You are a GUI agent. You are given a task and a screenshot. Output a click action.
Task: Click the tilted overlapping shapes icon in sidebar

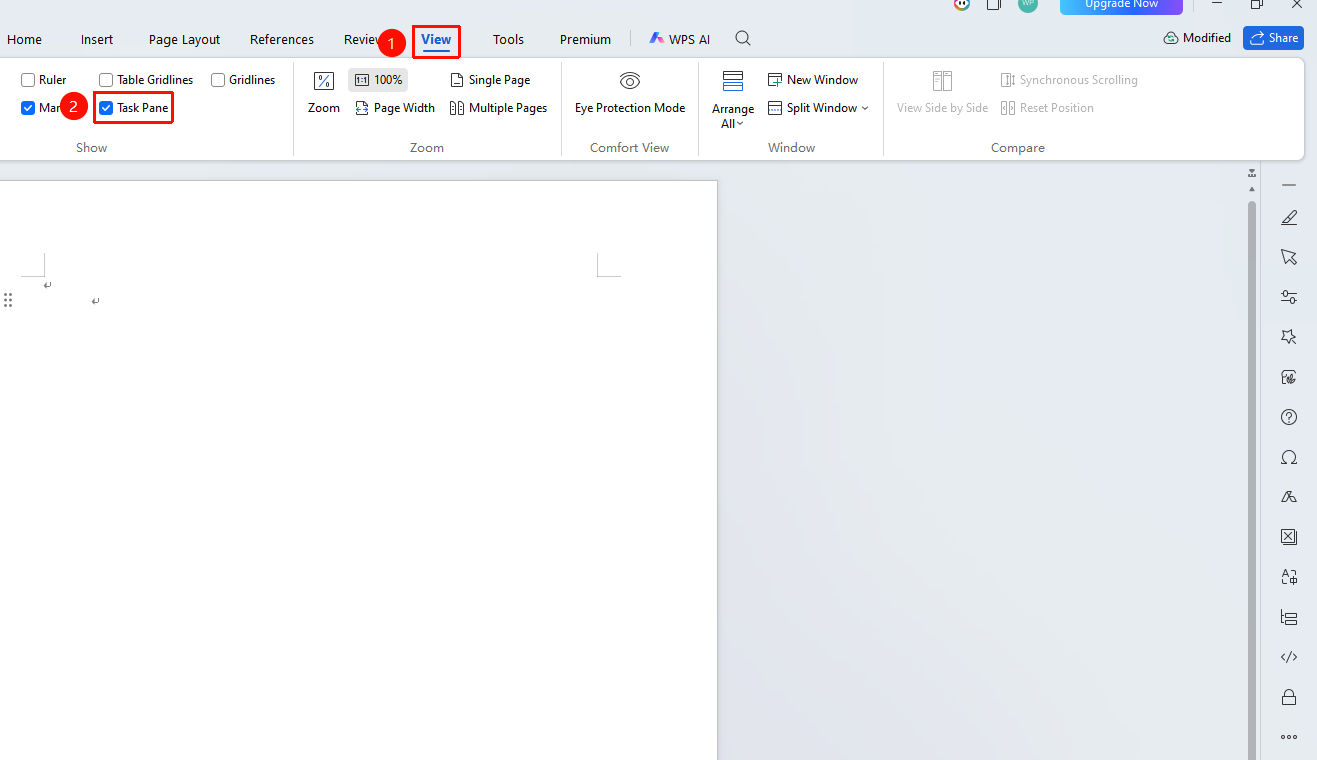click(x=1289, y=497)
